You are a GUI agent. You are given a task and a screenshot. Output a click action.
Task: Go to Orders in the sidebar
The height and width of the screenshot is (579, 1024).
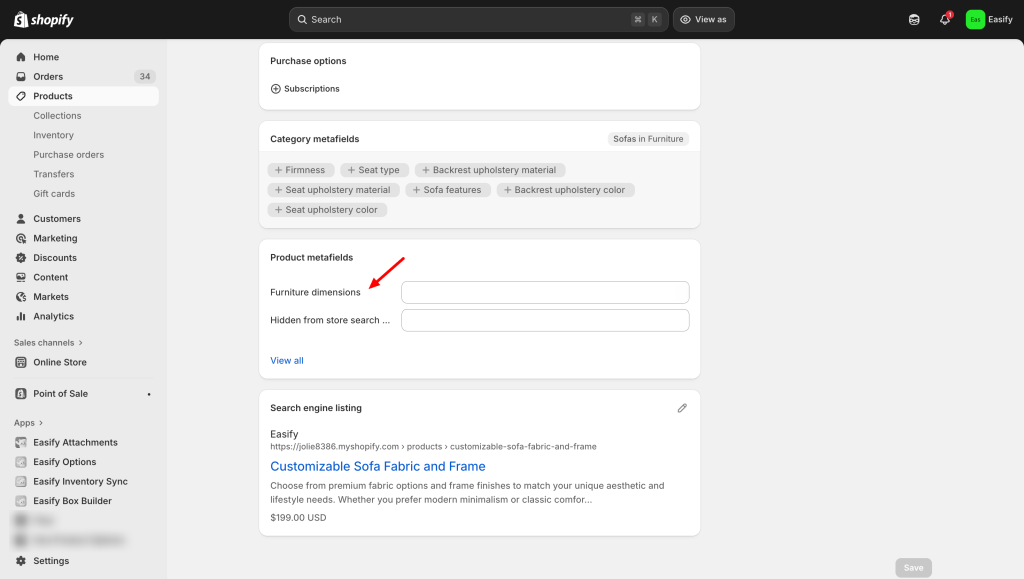tap(48, 77)
